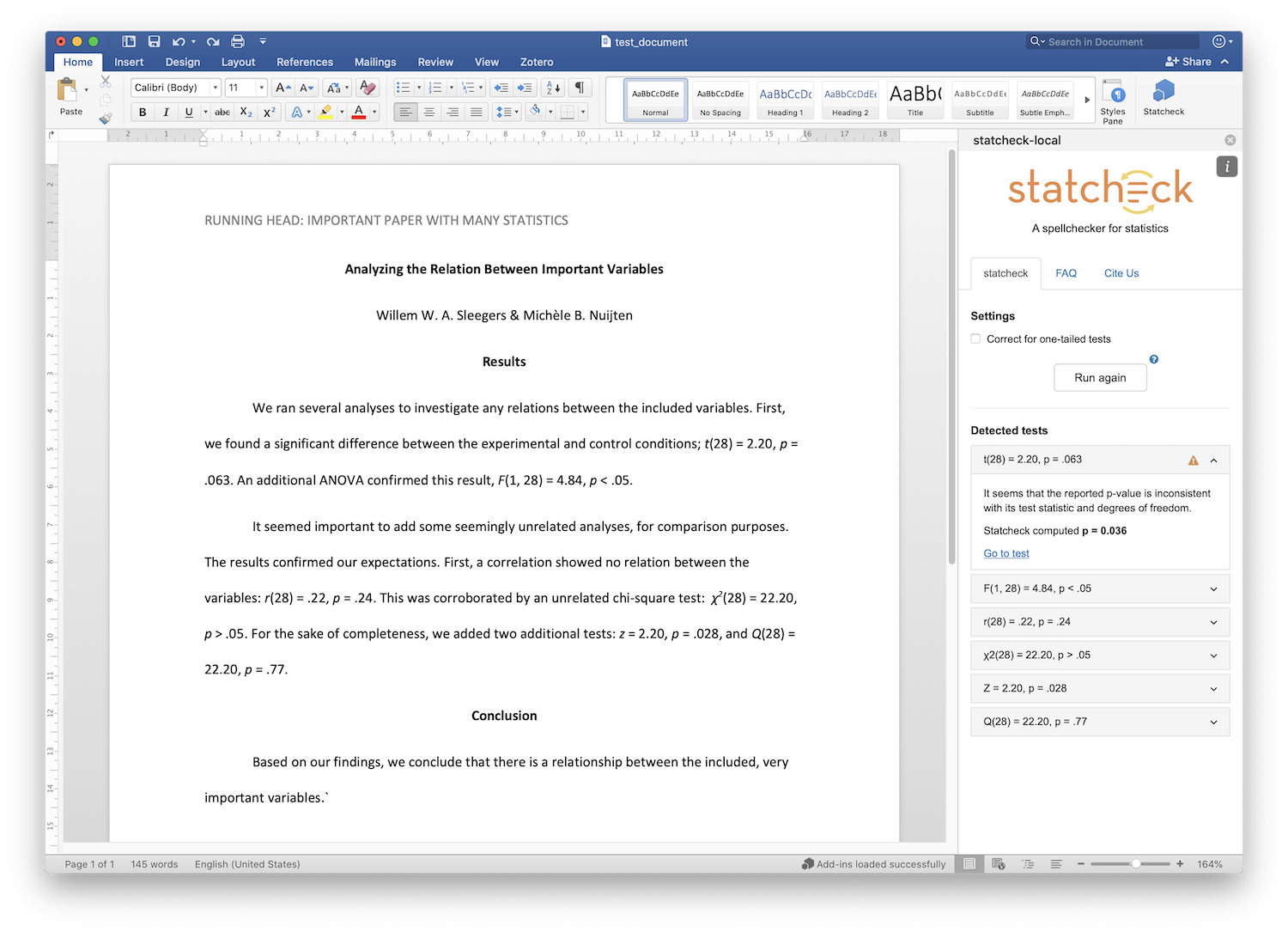Open the font name dropdown
The width and height of the screenshot is (1288, 933).
tap(215, 88)
